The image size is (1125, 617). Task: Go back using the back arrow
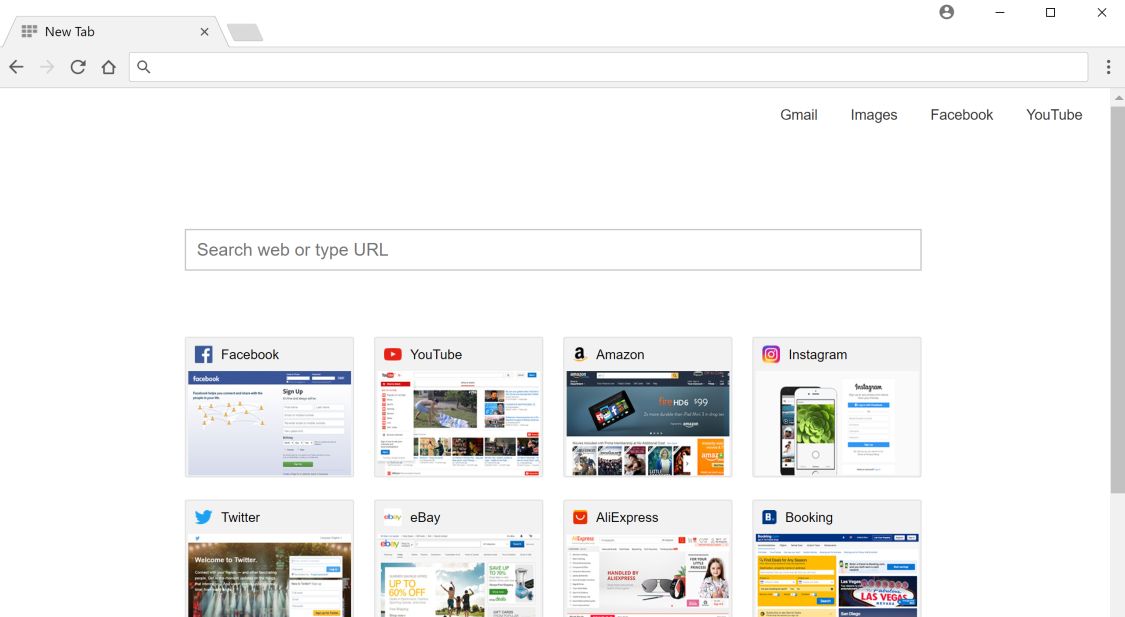point(17,67)
